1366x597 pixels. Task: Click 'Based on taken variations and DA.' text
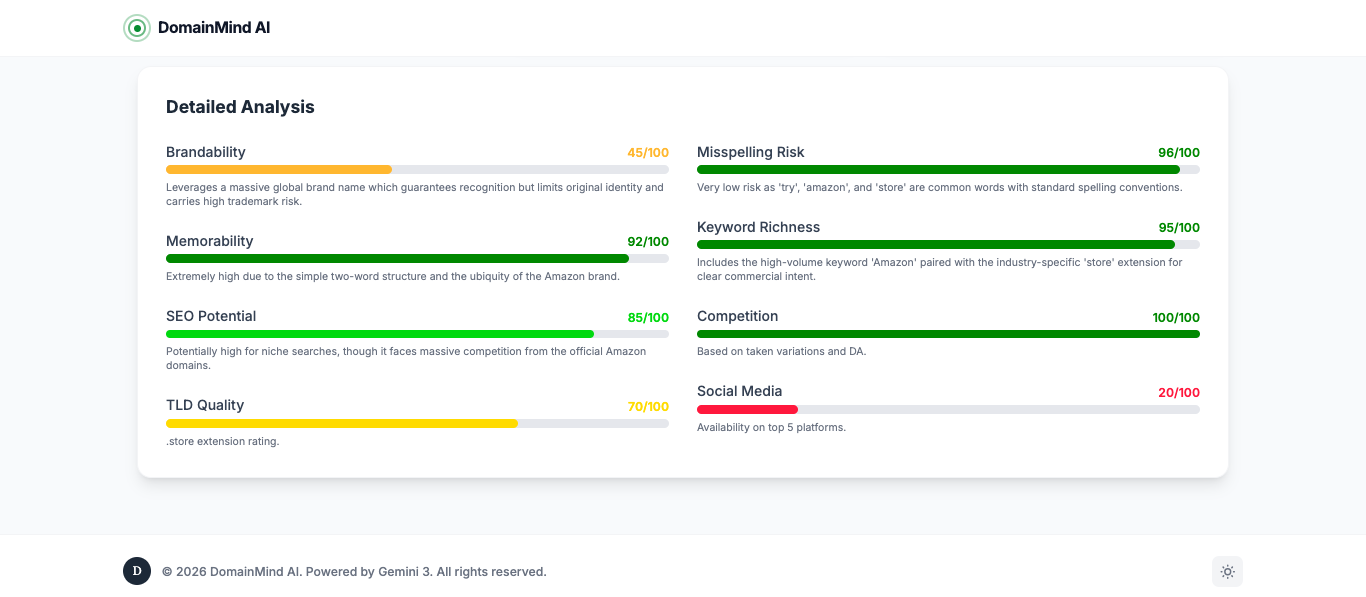[782, 352]
